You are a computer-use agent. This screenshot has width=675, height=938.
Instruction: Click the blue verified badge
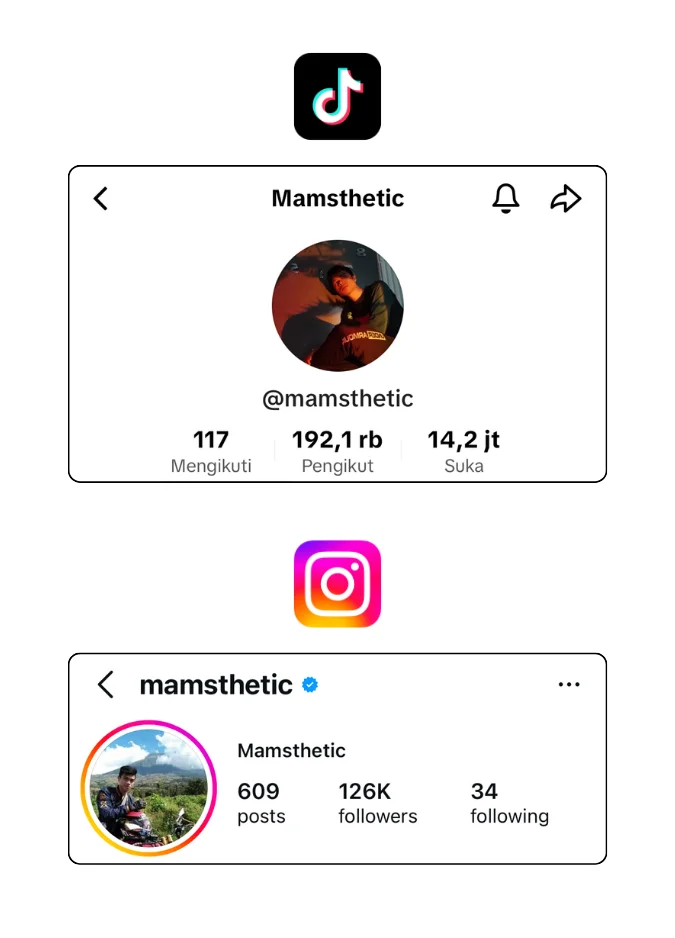point(310,685)
